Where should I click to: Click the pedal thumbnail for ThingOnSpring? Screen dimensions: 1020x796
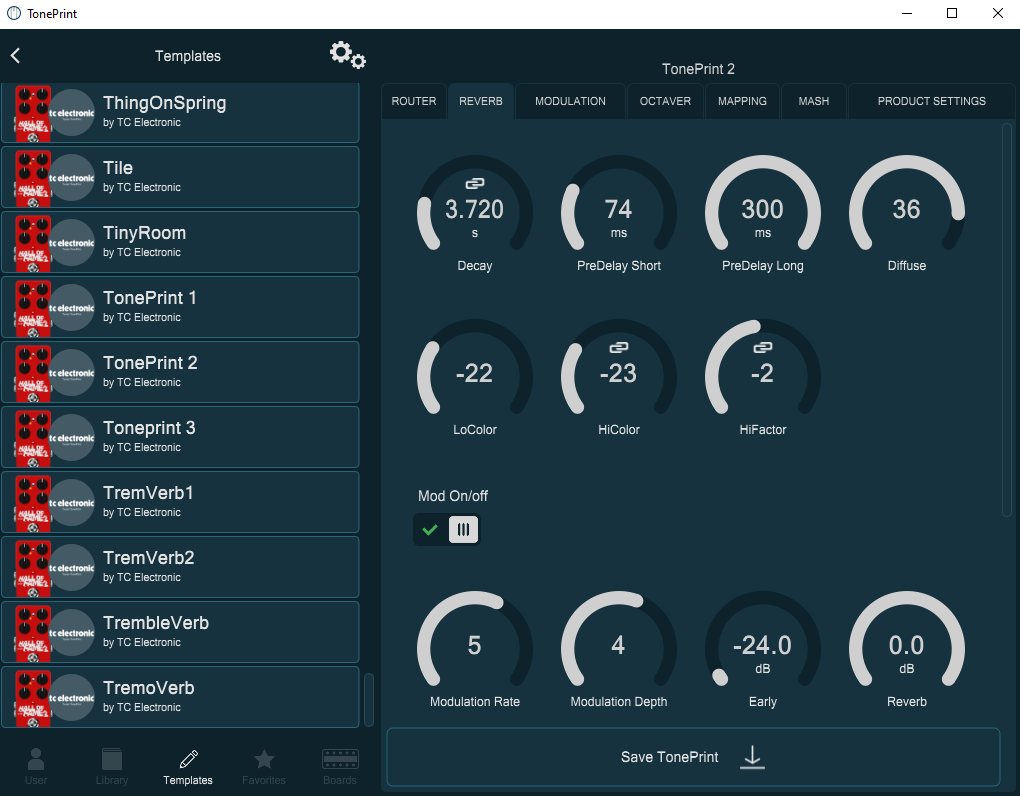33,113
